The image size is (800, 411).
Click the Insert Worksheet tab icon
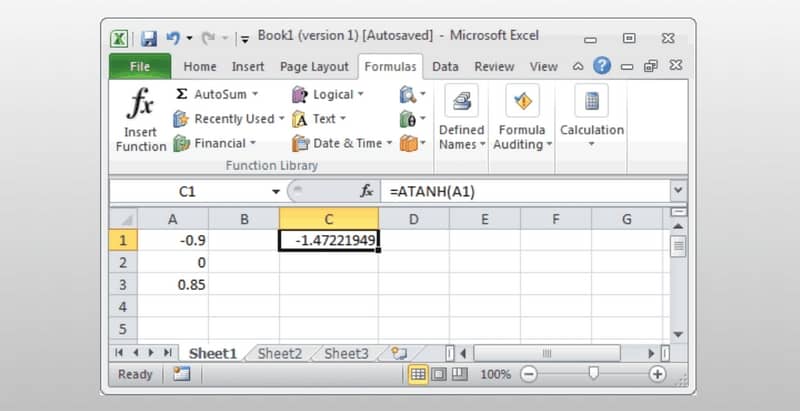[398, 353]
